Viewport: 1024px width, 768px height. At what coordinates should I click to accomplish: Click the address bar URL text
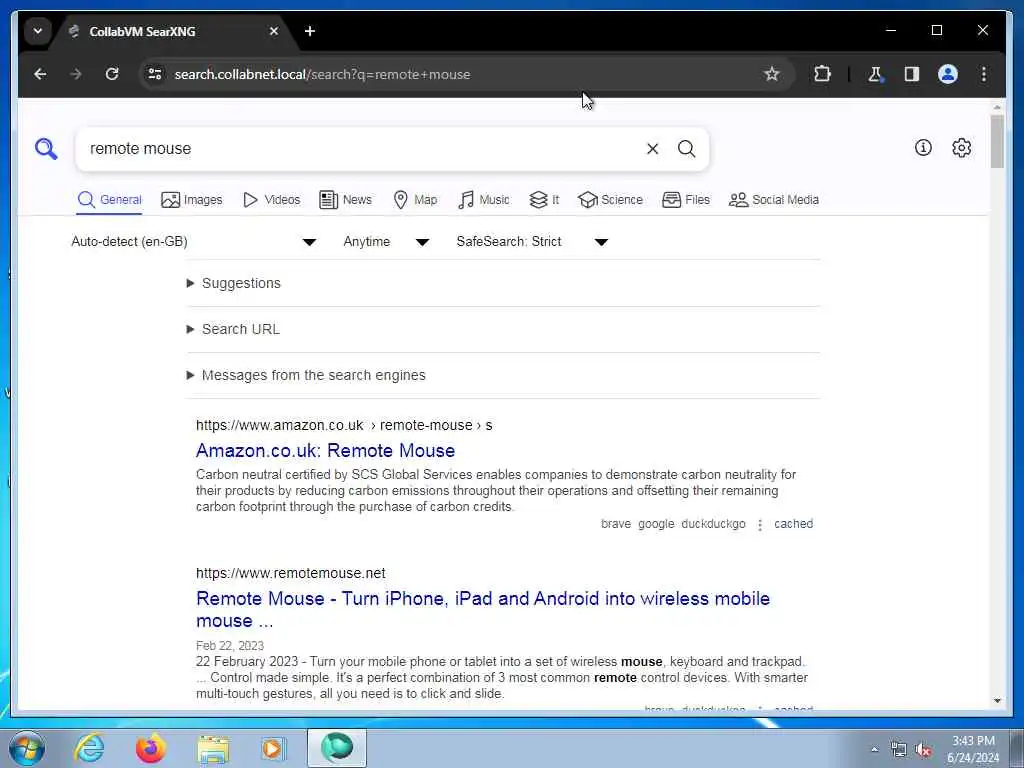tap(322, 74)
